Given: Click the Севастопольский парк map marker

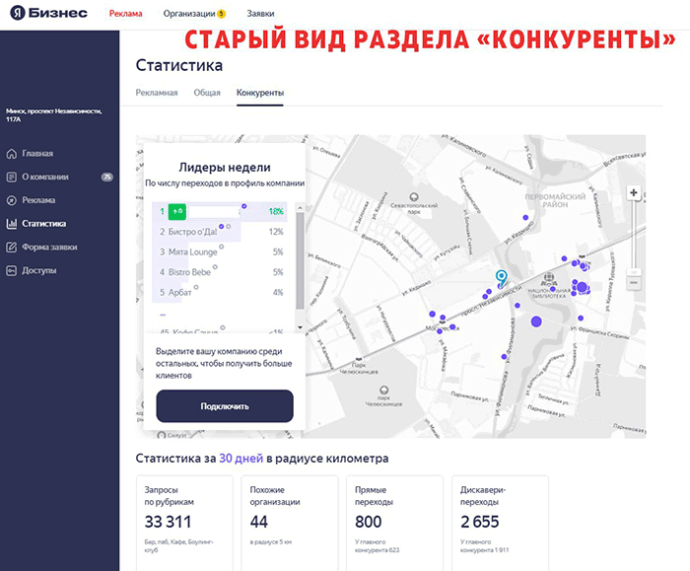Looking at the screenshot, I should pyautogui.click(x=414, y=197).
